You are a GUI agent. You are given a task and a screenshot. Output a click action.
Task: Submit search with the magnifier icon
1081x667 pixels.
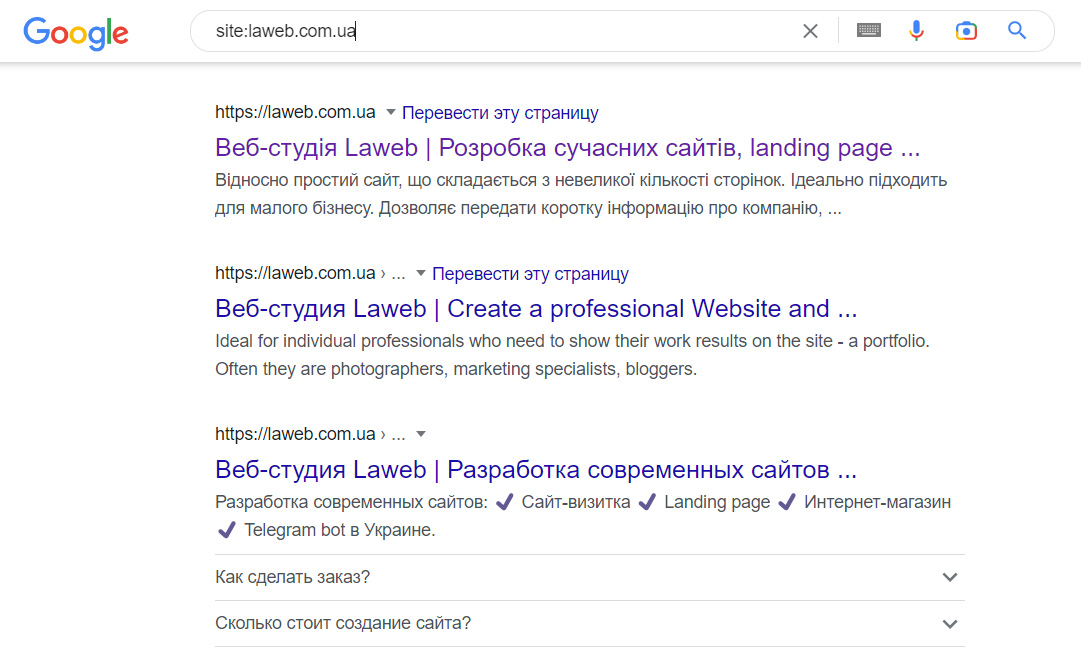[1017, 30]
